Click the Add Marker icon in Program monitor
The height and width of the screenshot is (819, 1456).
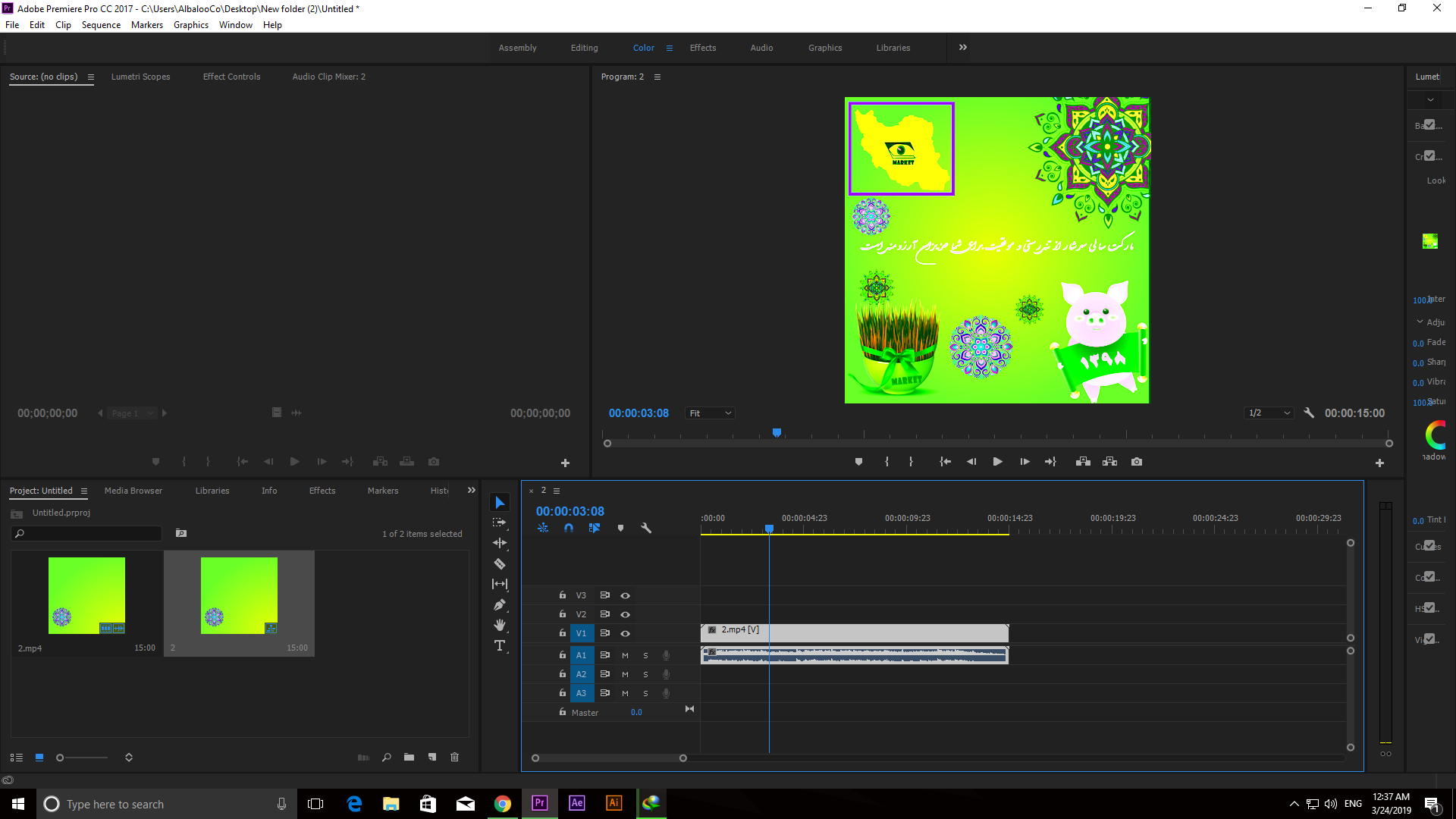[x=857, y=462]
